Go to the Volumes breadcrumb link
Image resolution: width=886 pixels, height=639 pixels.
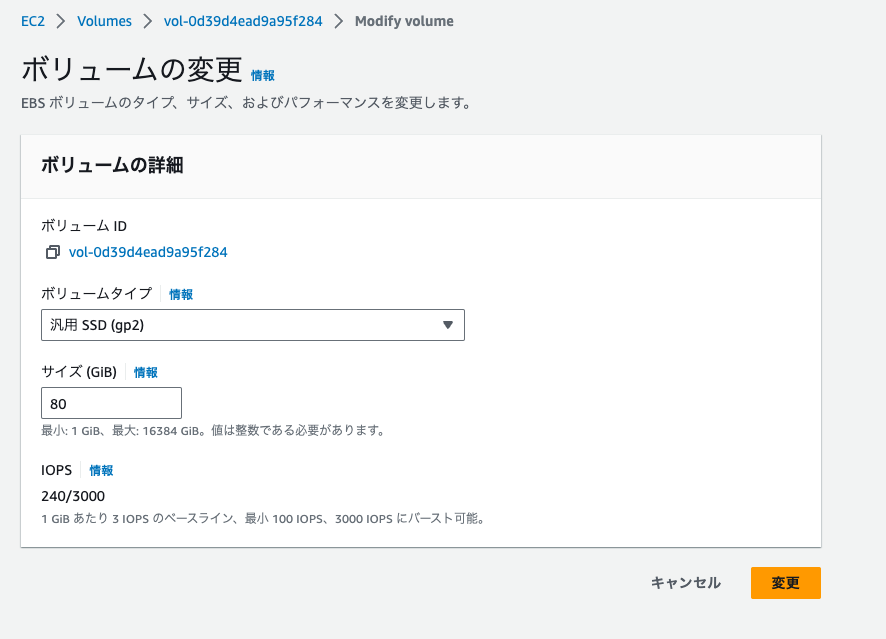coord(105,21)
